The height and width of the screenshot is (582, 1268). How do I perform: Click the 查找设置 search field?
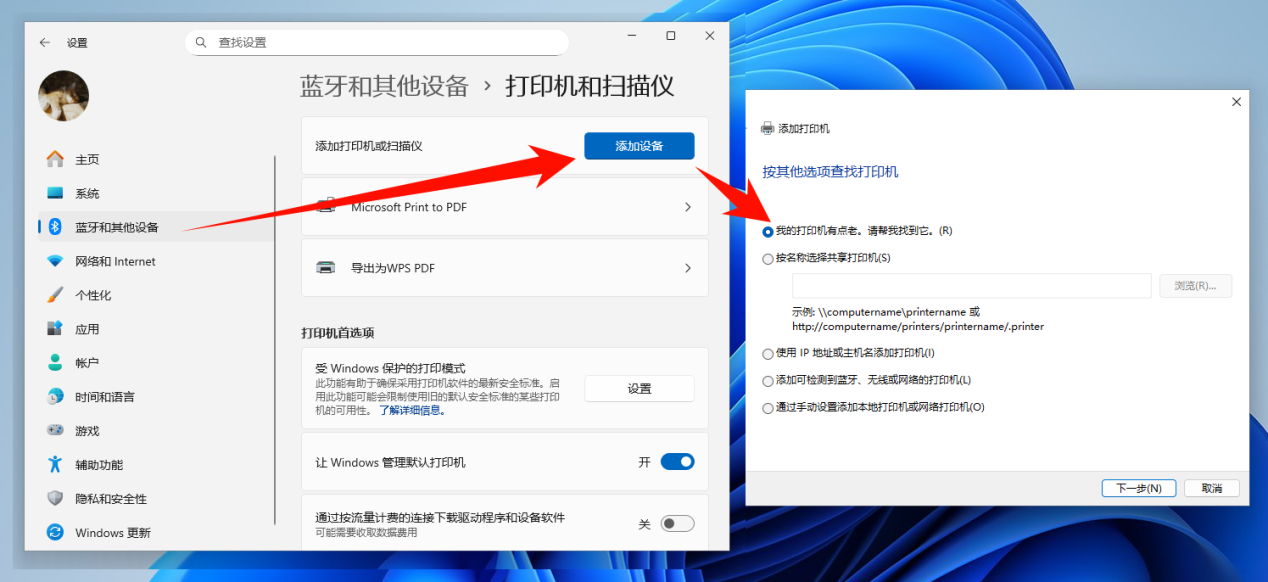(x=377, y=42)
